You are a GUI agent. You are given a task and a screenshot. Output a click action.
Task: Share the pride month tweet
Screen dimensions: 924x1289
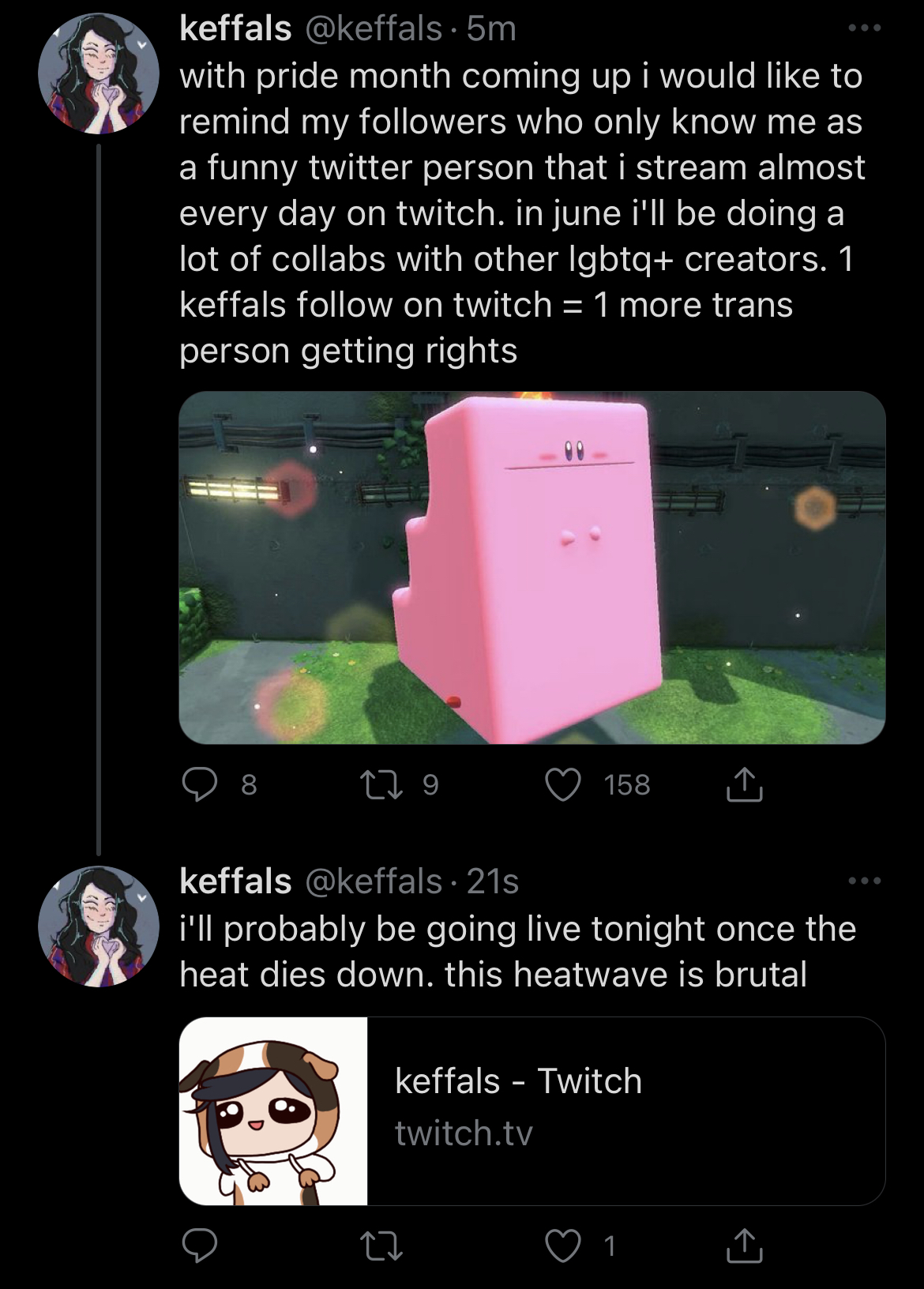[x=743, y=784]
